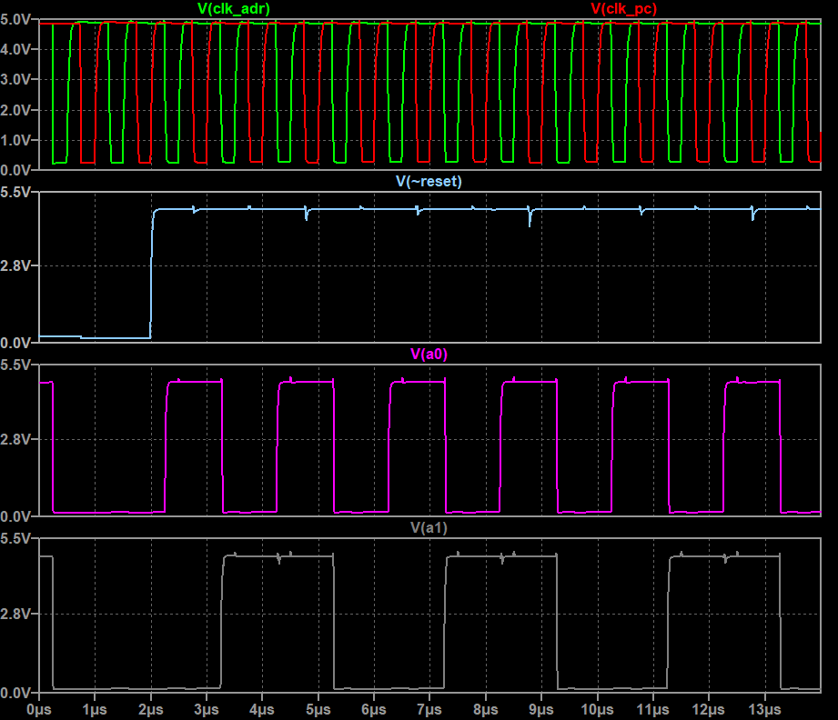
Task: Click the 13µs label on the time axis
Action: click(x=764, y=709)
